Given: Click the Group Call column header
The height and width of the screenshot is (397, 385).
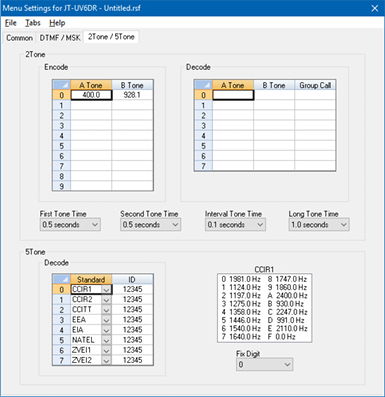Looking at the screenshot, I should (315, 85).
